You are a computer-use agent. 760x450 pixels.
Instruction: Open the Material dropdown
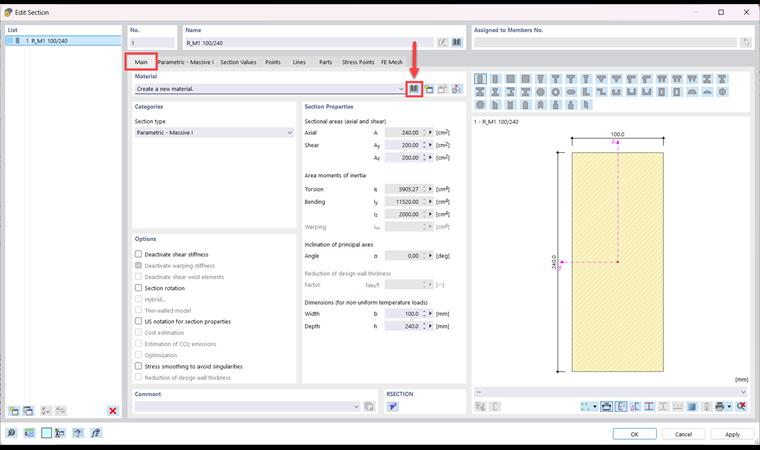pyautogui.click(x=400, y=89)
